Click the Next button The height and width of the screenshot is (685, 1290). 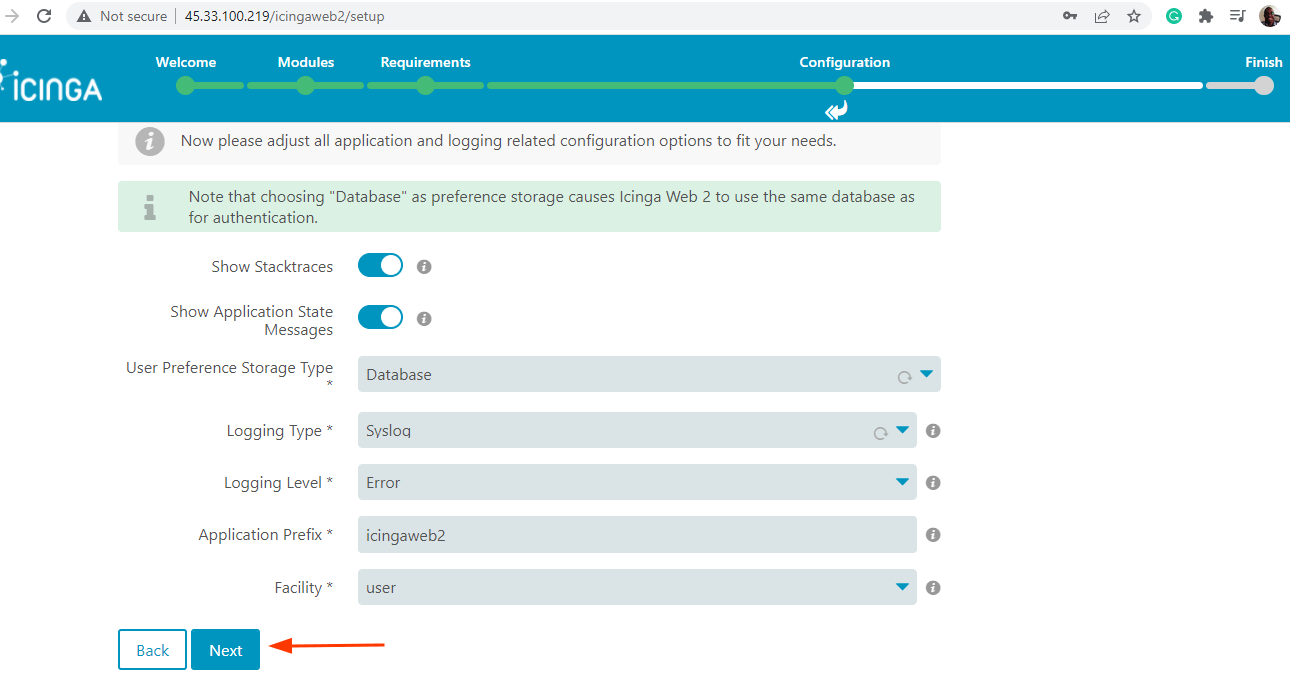(x=225, y=650)
